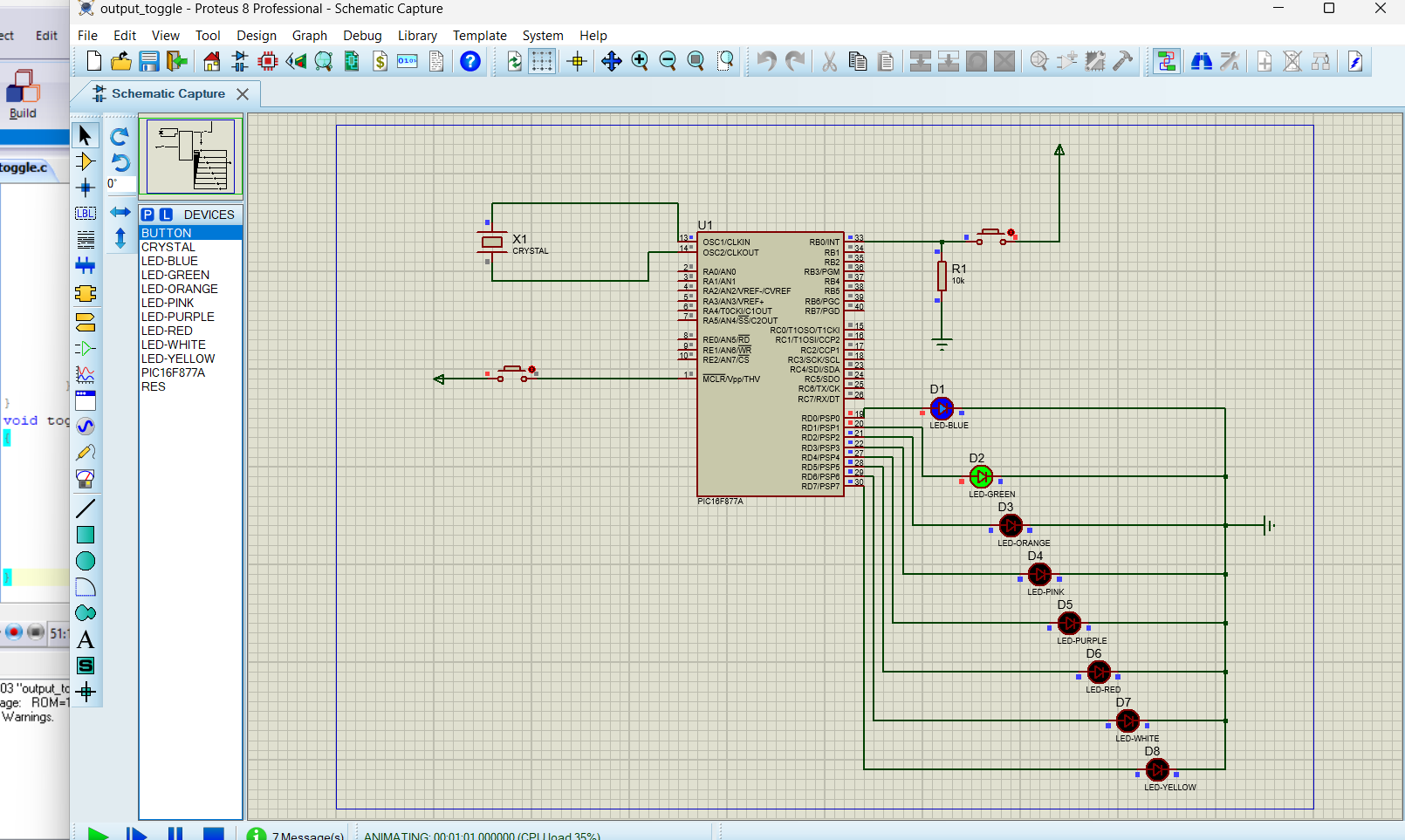The width and height of the screenshot is (1405, 840).
Task: Select the Buses mode tool
Action: coord(86,266)
